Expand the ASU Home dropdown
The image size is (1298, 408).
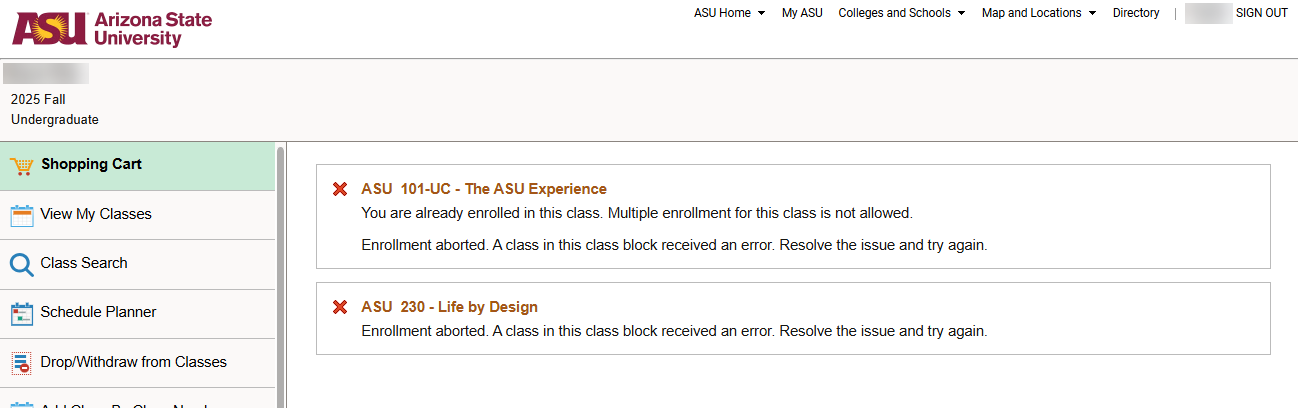tap(729, 13)
